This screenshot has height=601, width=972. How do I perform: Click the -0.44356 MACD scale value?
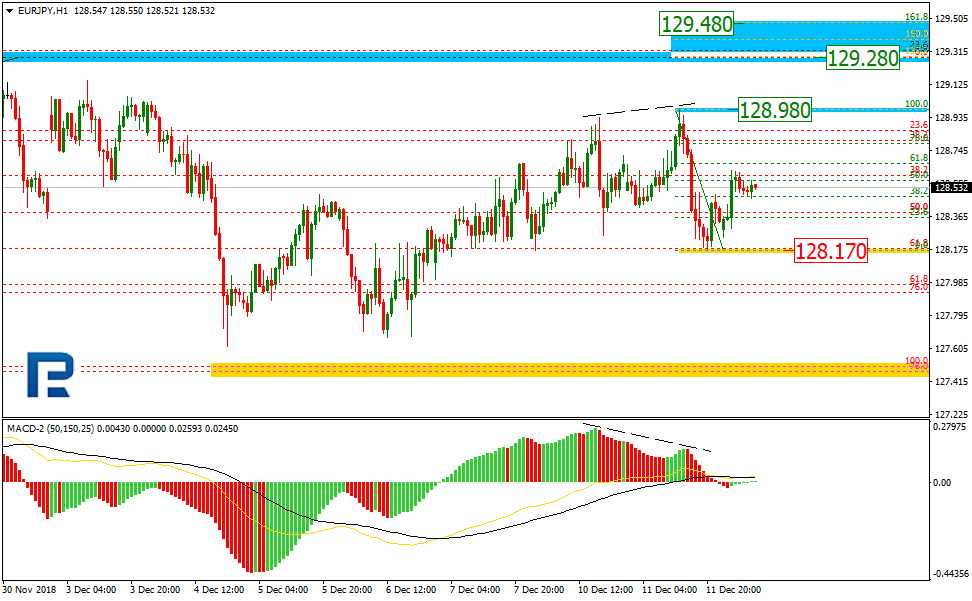click(x=950, y=574)
